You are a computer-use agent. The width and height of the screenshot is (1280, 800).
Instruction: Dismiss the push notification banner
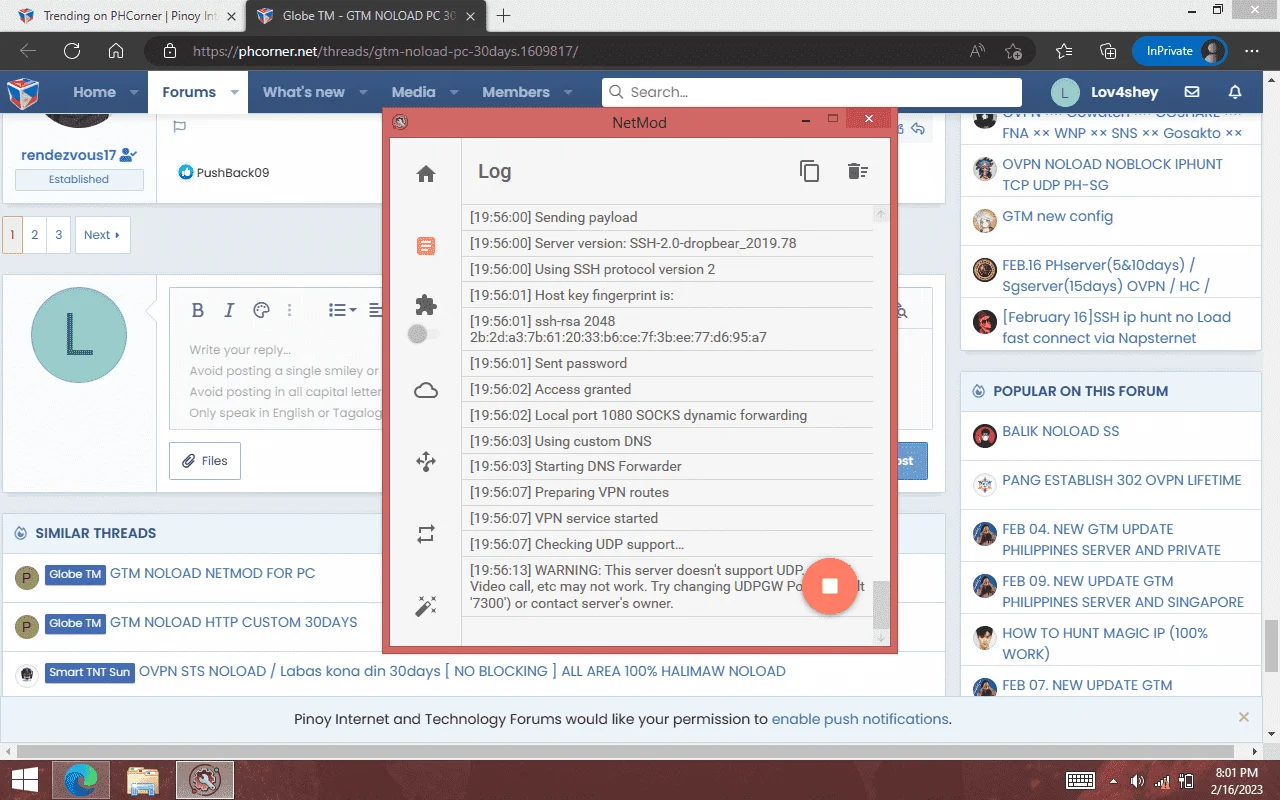tap(1244, 717)
